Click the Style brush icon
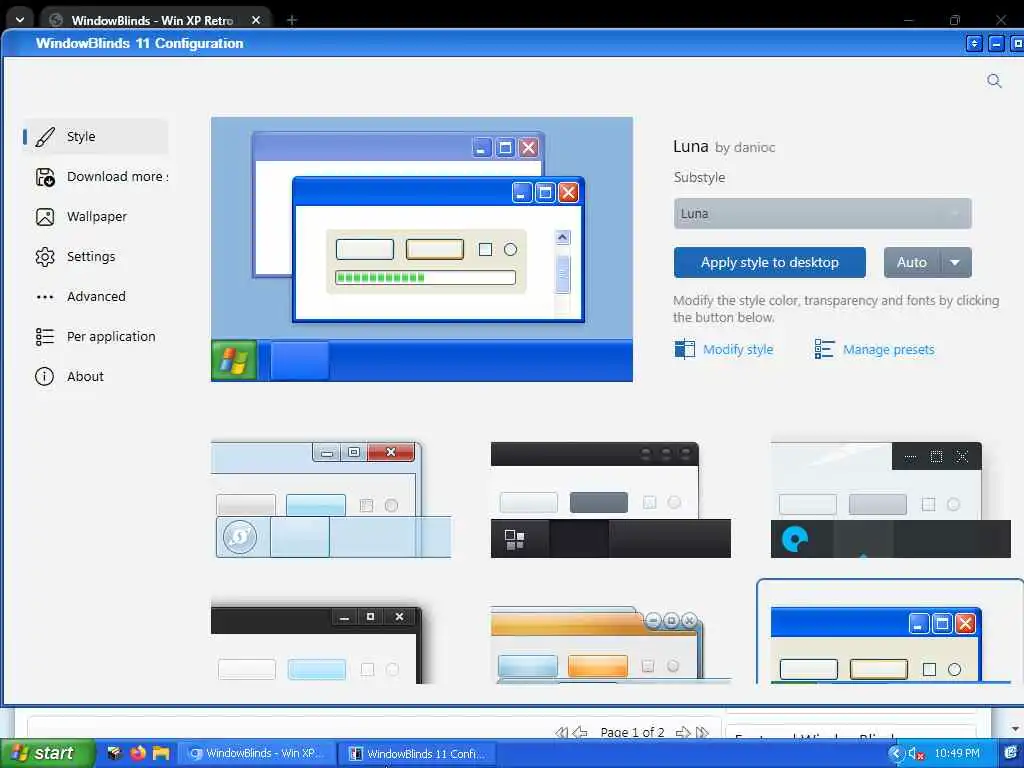 [x=45, y=136]
